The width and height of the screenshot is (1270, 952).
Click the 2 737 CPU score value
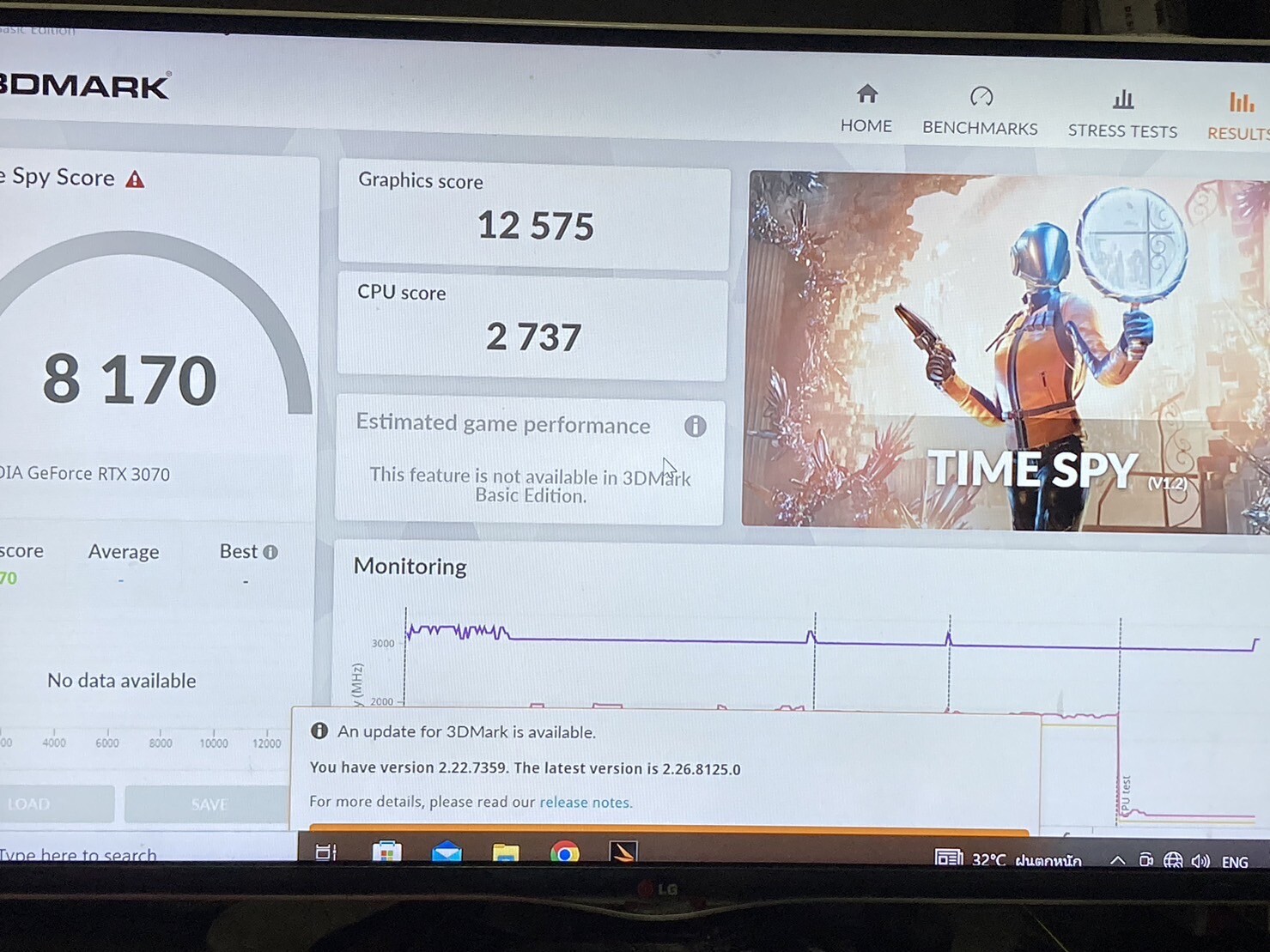tap(534, 337)
